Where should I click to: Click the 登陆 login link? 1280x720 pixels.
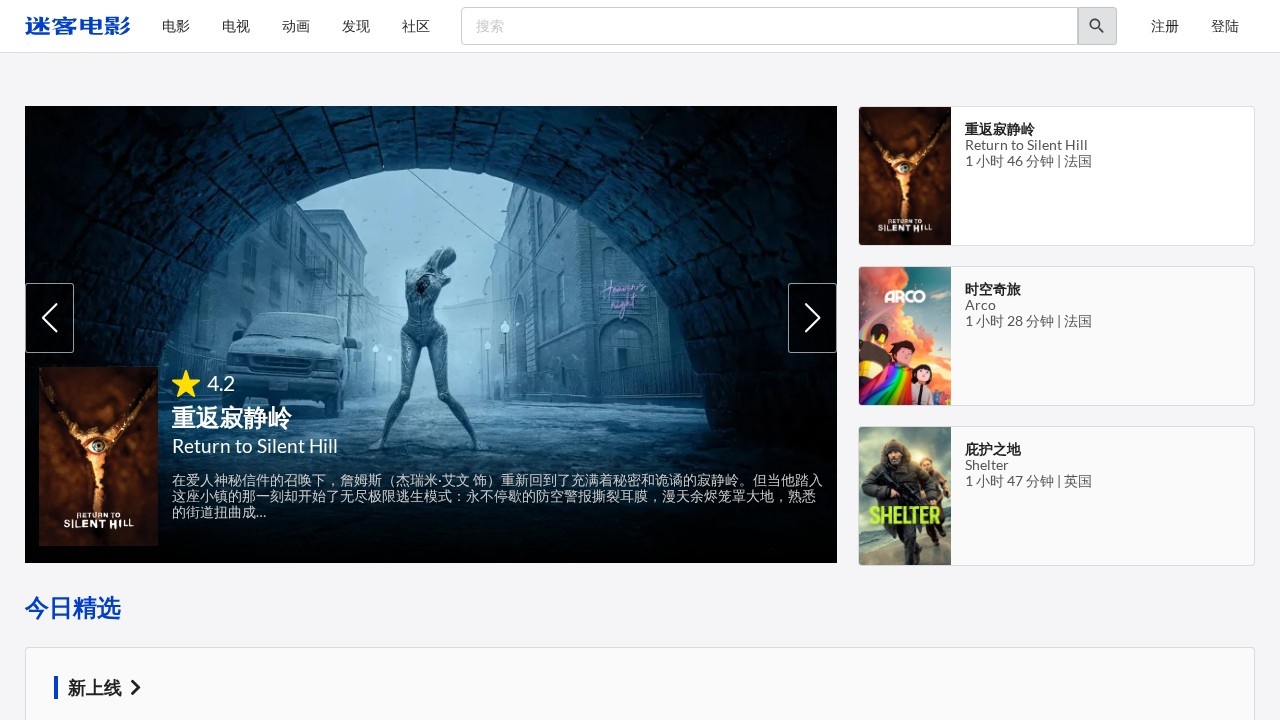pos(1225,27)
